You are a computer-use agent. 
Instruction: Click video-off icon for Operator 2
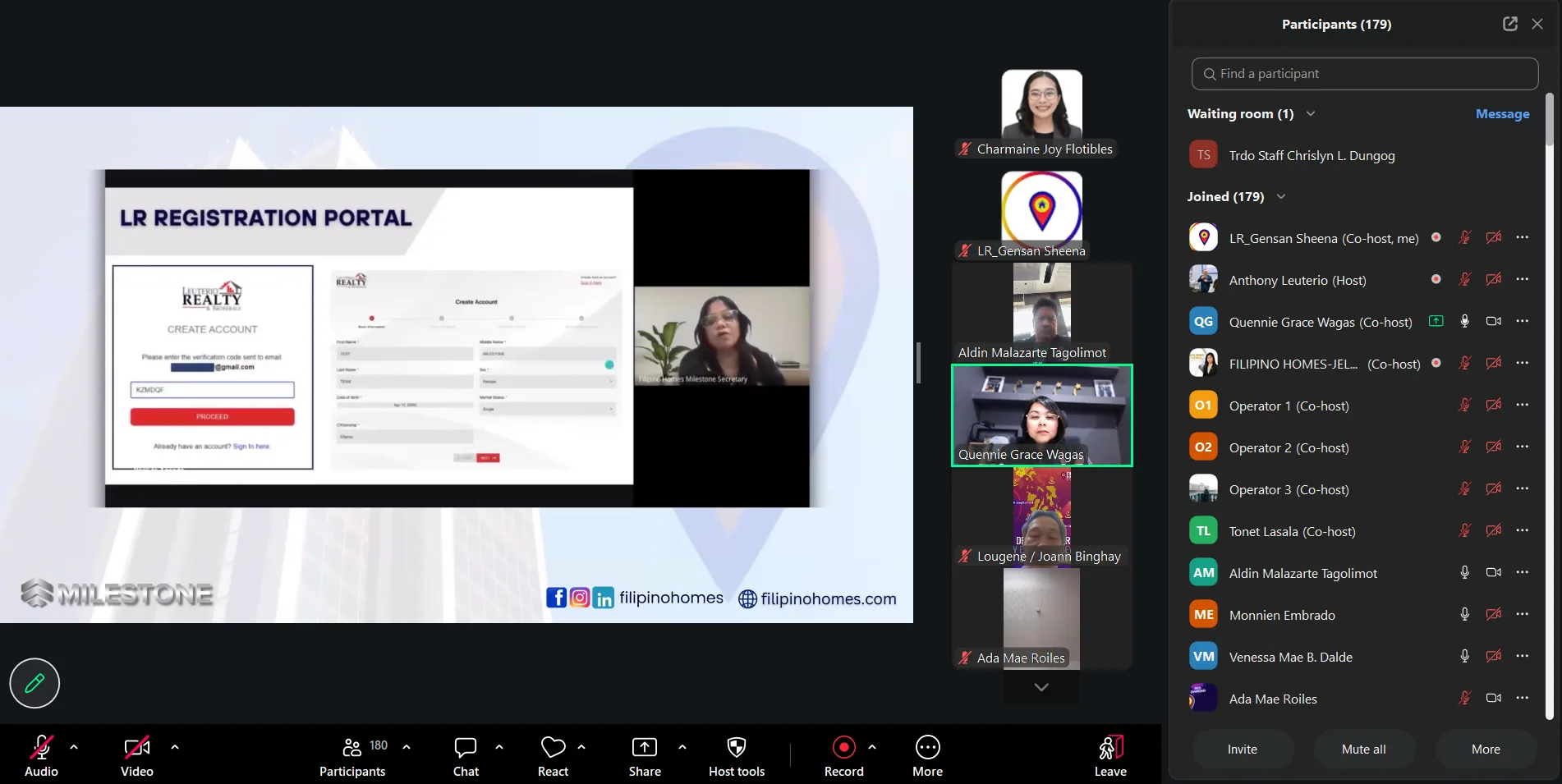point(1494,447)
